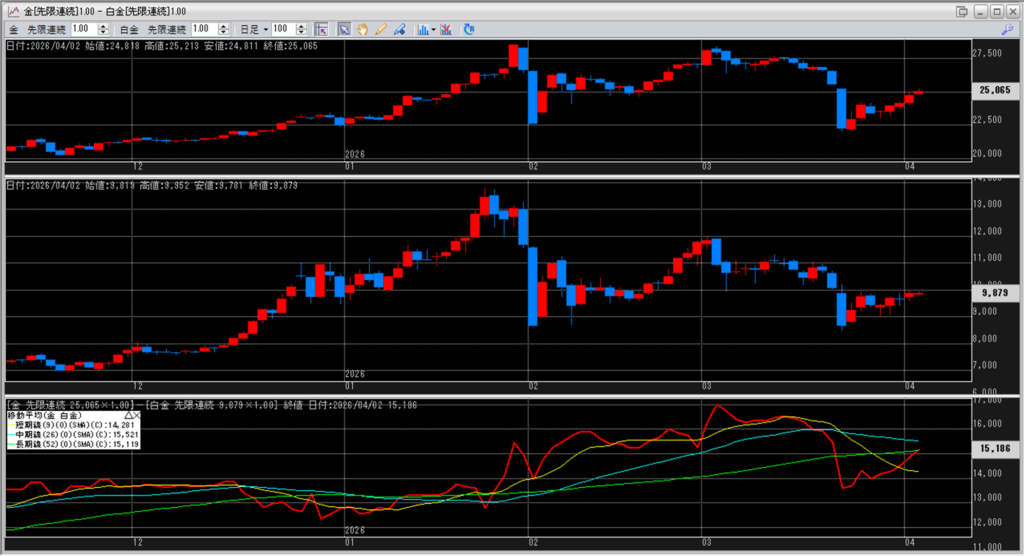The width and height of the screenshot is (1024, 556).
Task: Click the 移動平均(金 白金) legend title
Action: (44, 416)
